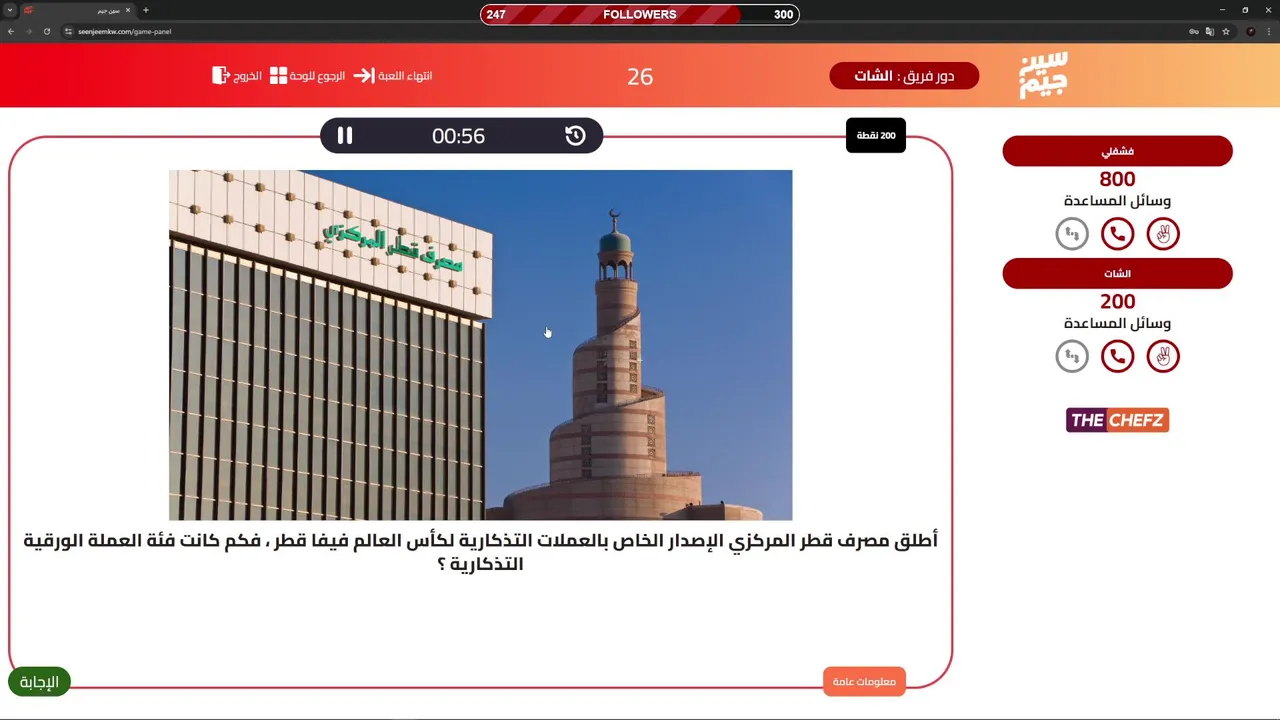1280x720 pixels.
Task: Reveal the answer with the الإجابة button
Action: (39, 682)
